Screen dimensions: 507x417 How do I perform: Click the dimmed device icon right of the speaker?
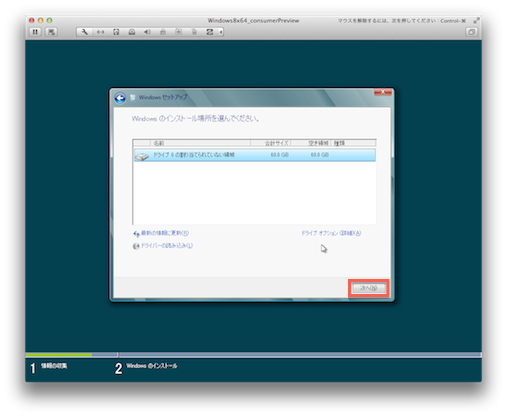163,32
